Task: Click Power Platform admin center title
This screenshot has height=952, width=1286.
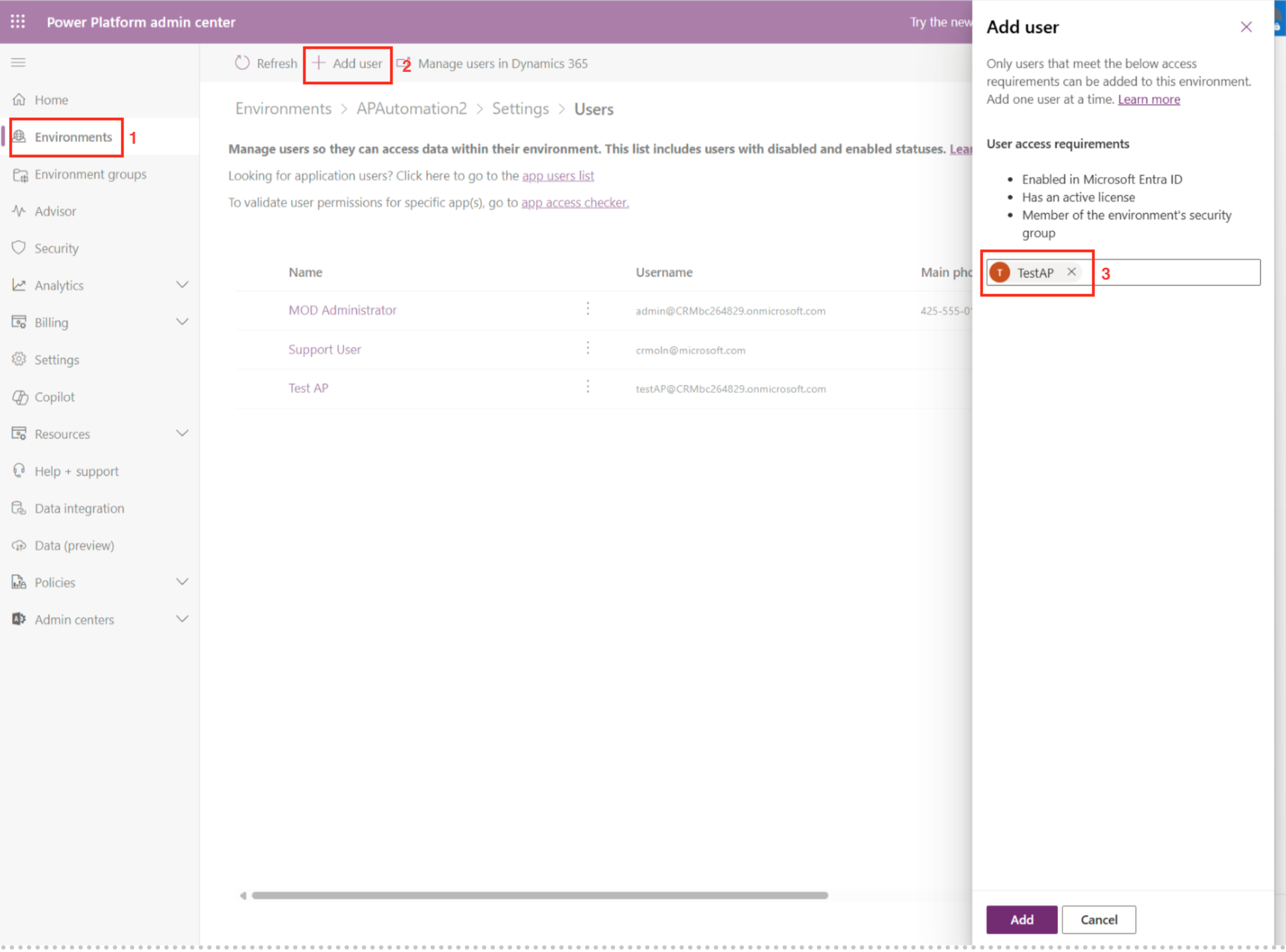Action: point(141,22)
